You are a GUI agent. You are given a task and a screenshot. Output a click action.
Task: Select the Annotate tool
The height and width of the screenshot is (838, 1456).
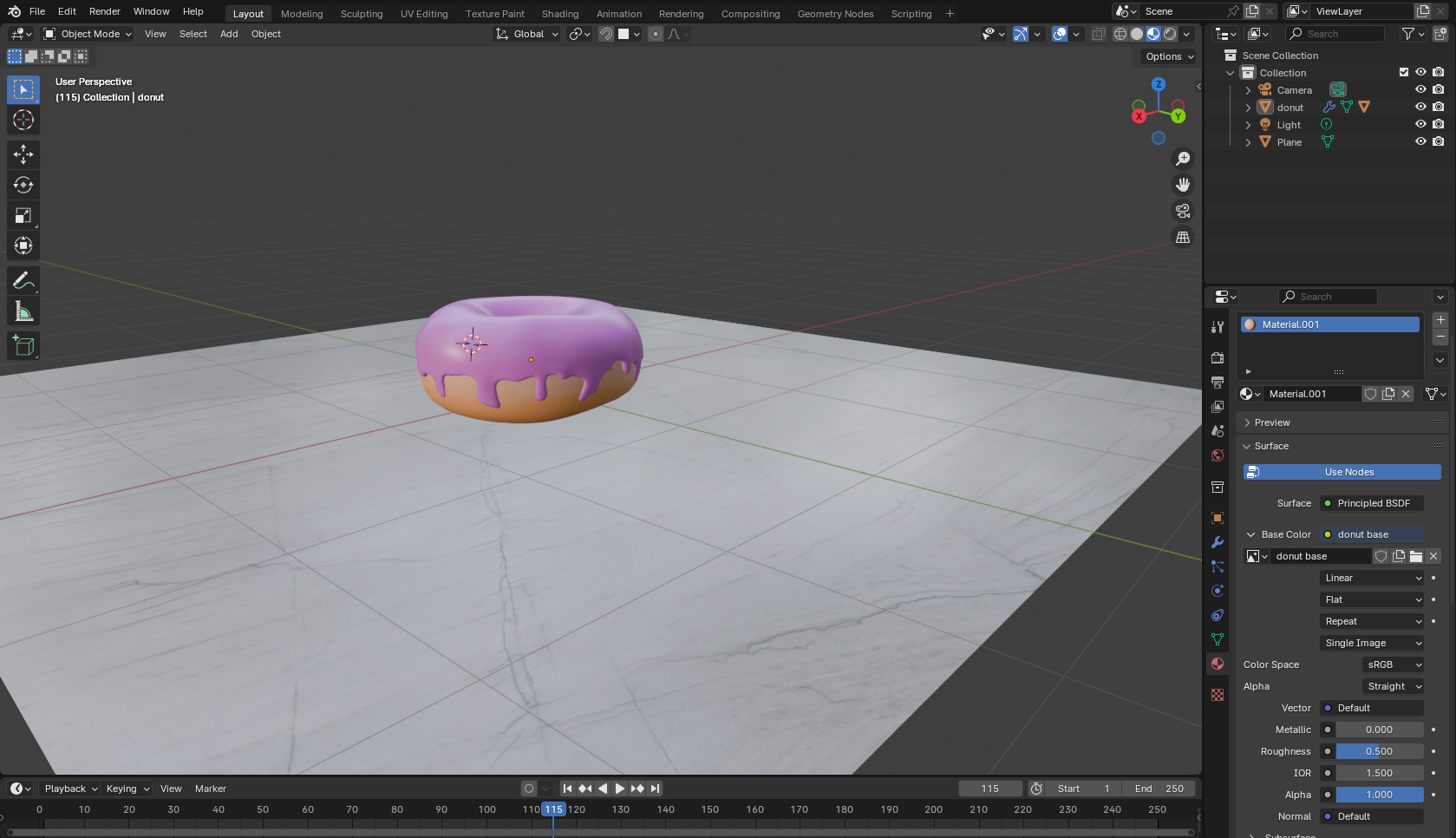pos(23,281)
